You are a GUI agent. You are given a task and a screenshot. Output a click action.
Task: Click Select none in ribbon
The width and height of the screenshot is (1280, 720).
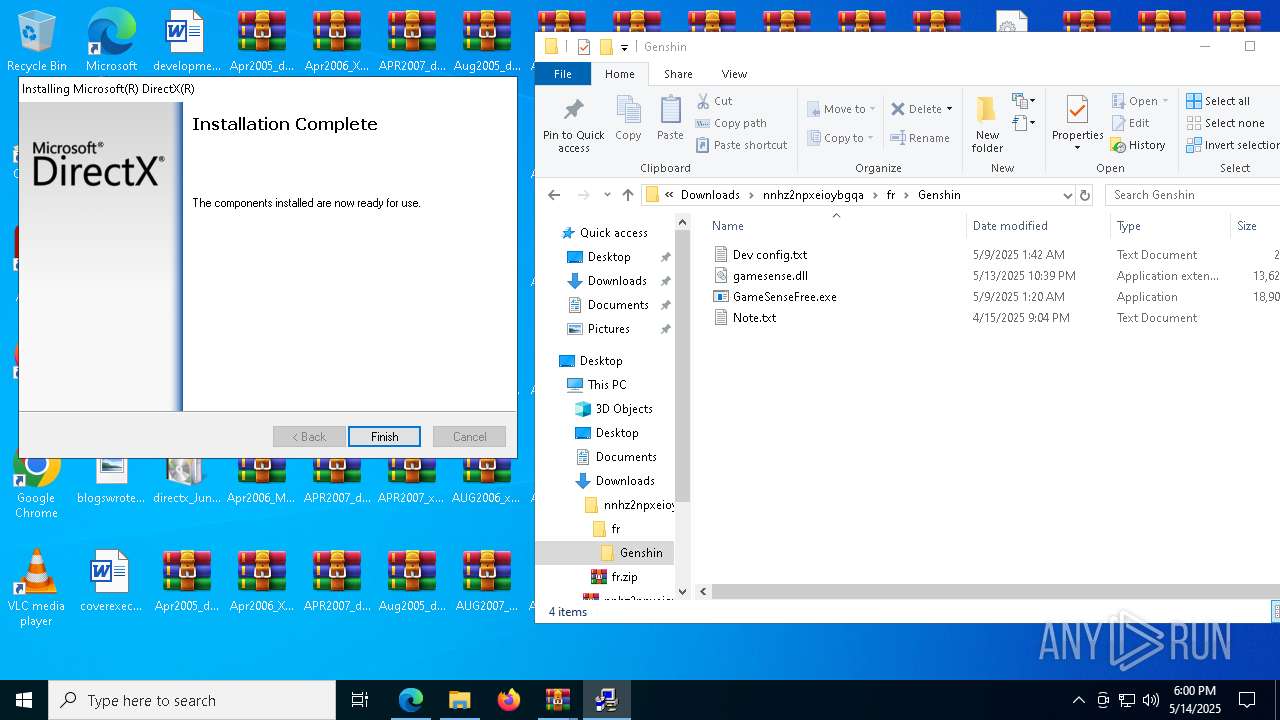(1225, 123)
